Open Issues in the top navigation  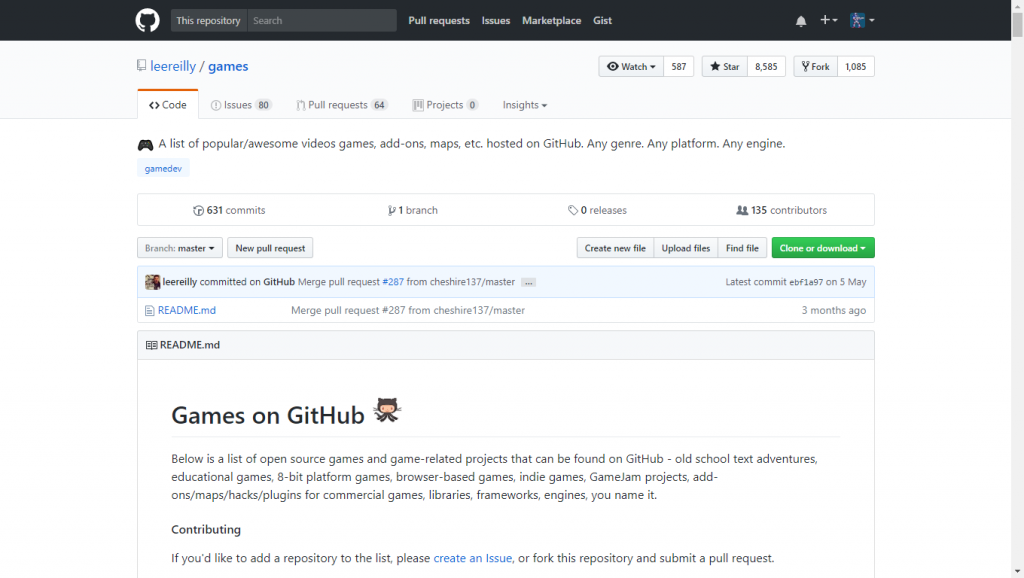496,21
